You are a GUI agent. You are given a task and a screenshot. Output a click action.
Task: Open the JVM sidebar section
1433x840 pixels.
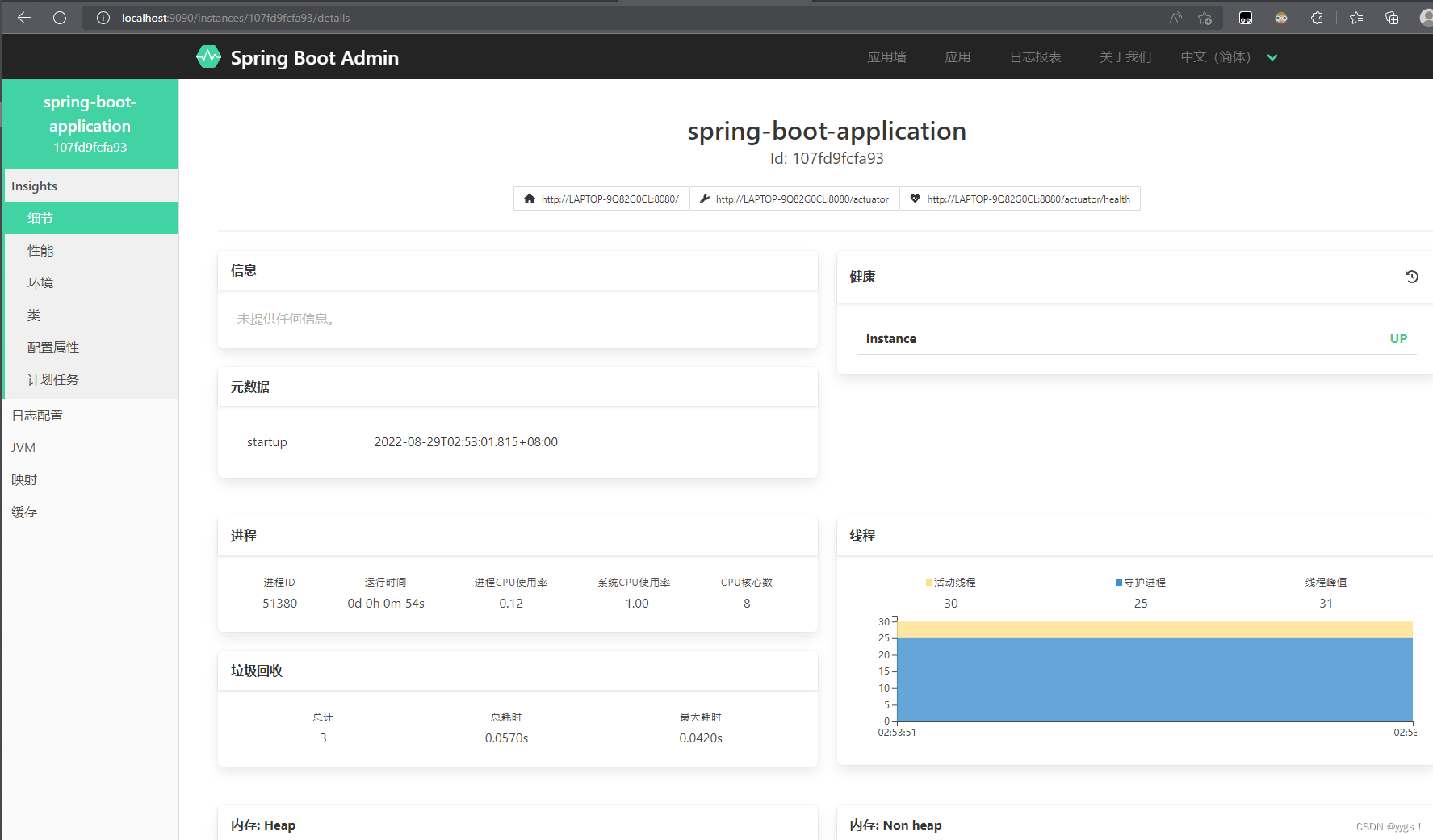[x=90, y=447]
